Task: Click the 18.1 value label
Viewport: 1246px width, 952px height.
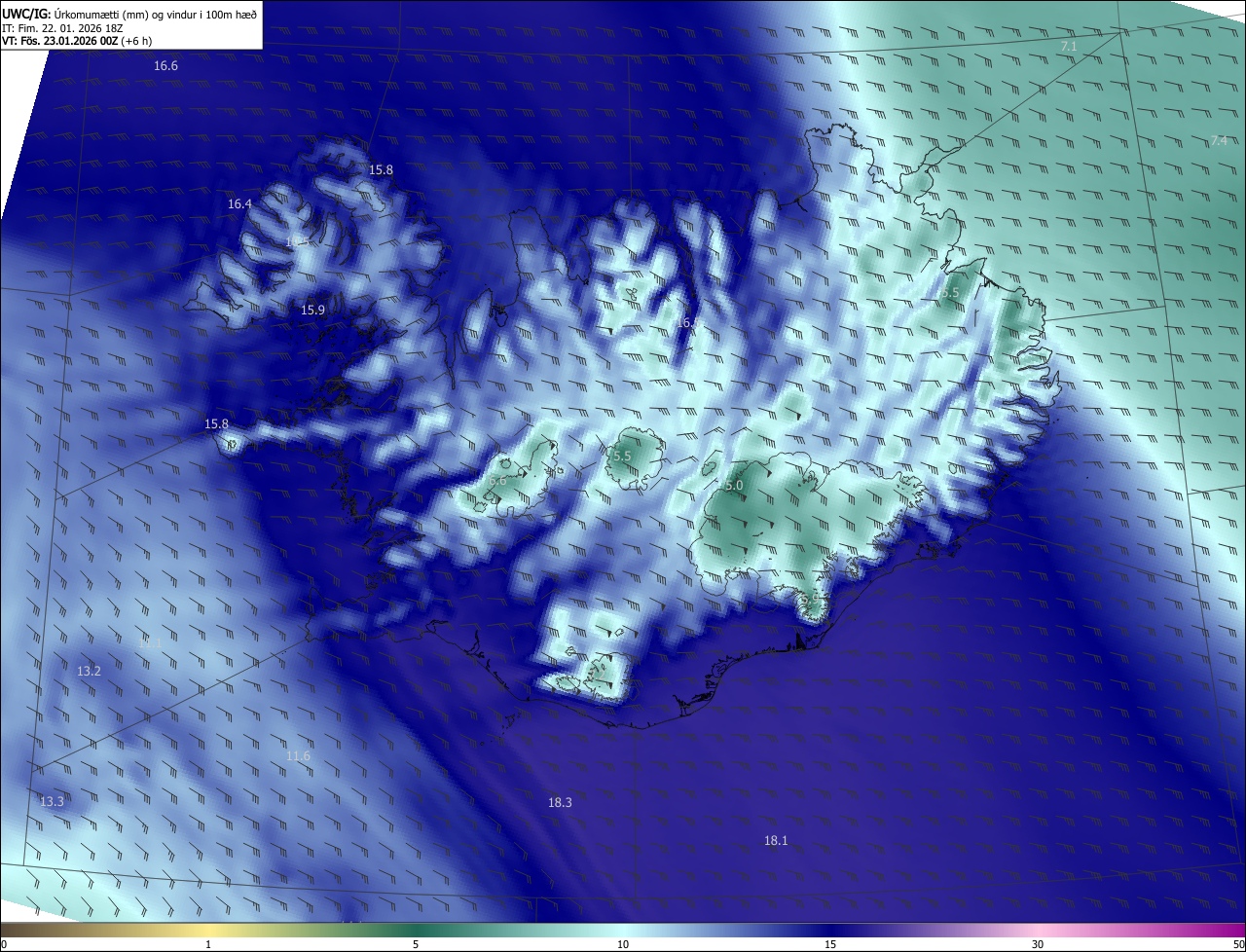Action: pyautogui.click(x=776, y=841)
